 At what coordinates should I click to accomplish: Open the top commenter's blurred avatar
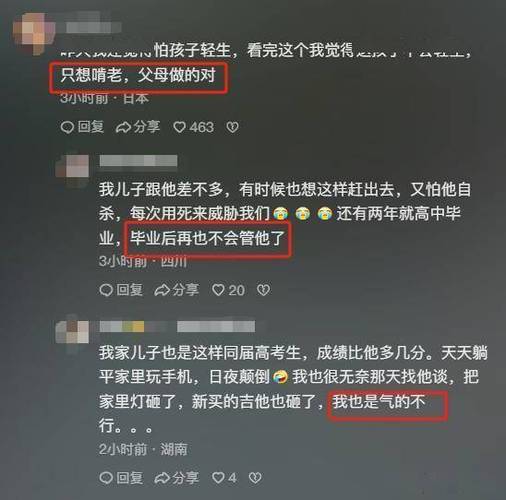(x=34, y=33)
